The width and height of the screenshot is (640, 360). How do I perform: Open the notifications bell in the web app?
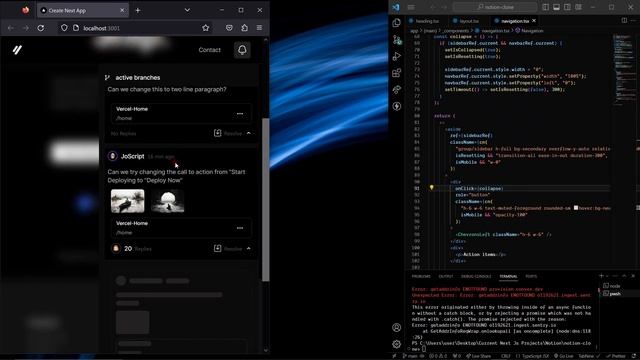point(242,50)
